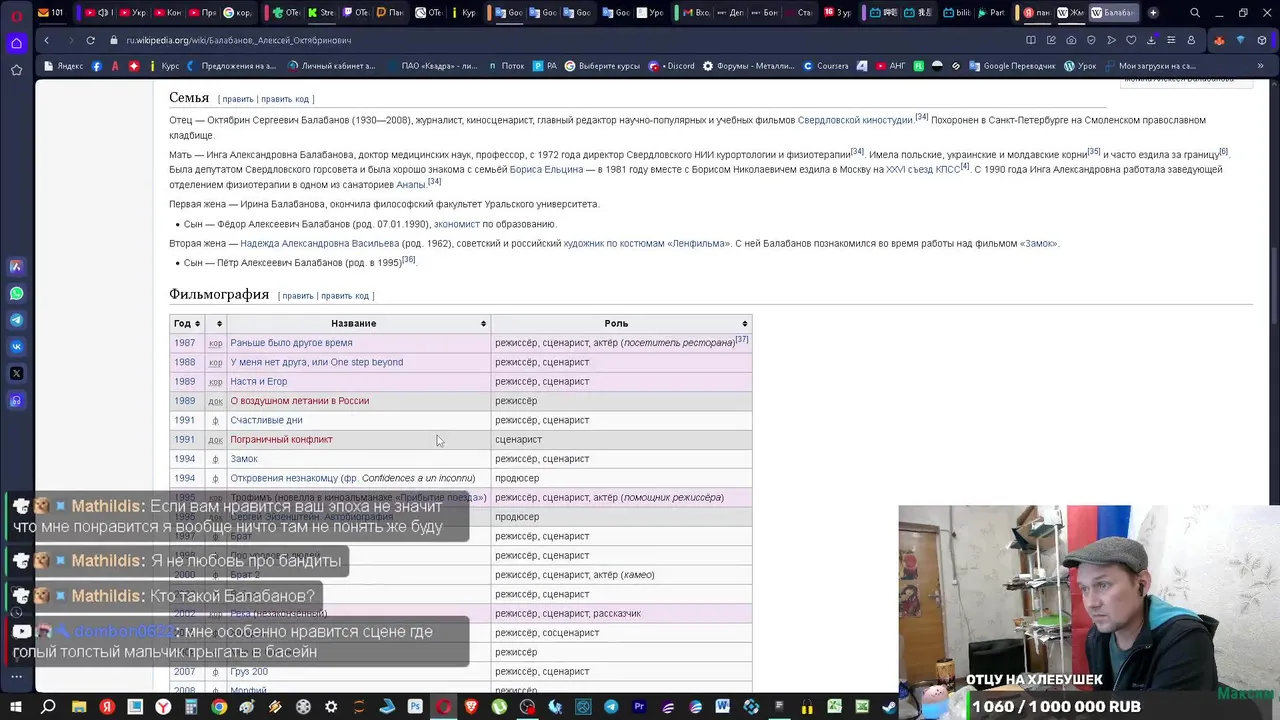Click править код next to Фильмография heading
Viewport: 1280px width, 720px height.
pos(345,296)
